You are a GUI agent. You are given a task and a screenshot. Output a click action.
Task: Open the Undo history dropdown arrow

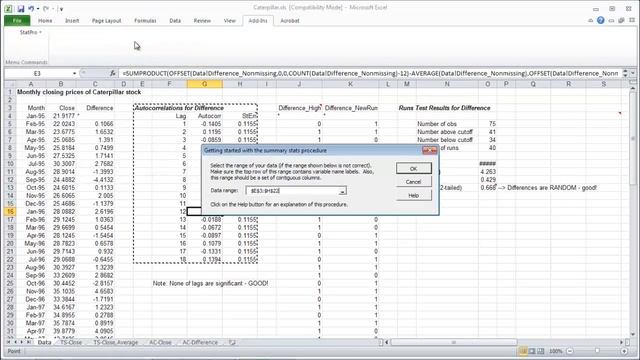[38, 9]
